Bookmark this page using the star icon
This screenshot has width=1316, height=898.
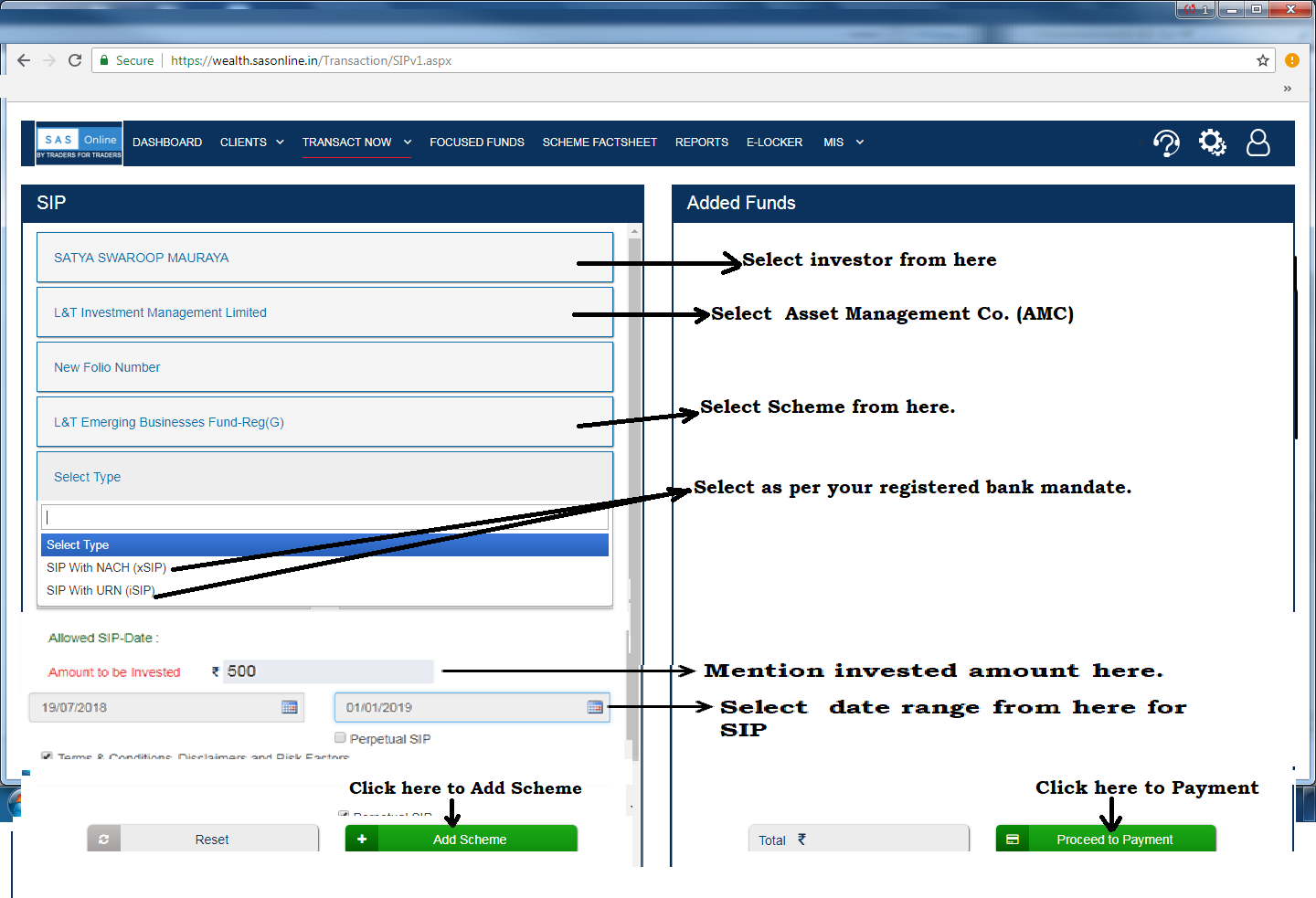coord(1263,60)
